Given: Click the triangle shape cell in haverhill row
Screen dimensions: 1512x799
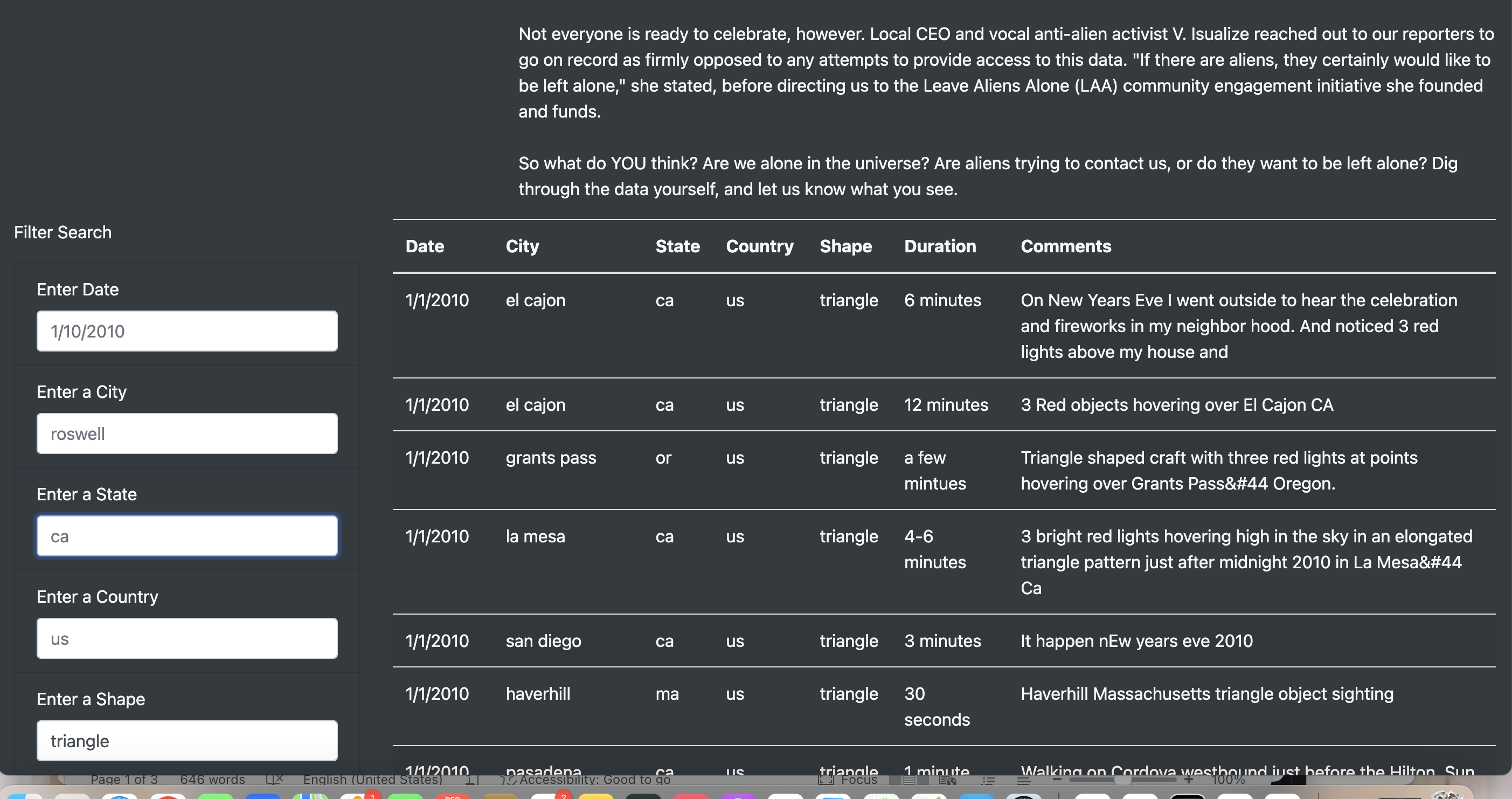Looking at the screenshot, I should 849,693.
